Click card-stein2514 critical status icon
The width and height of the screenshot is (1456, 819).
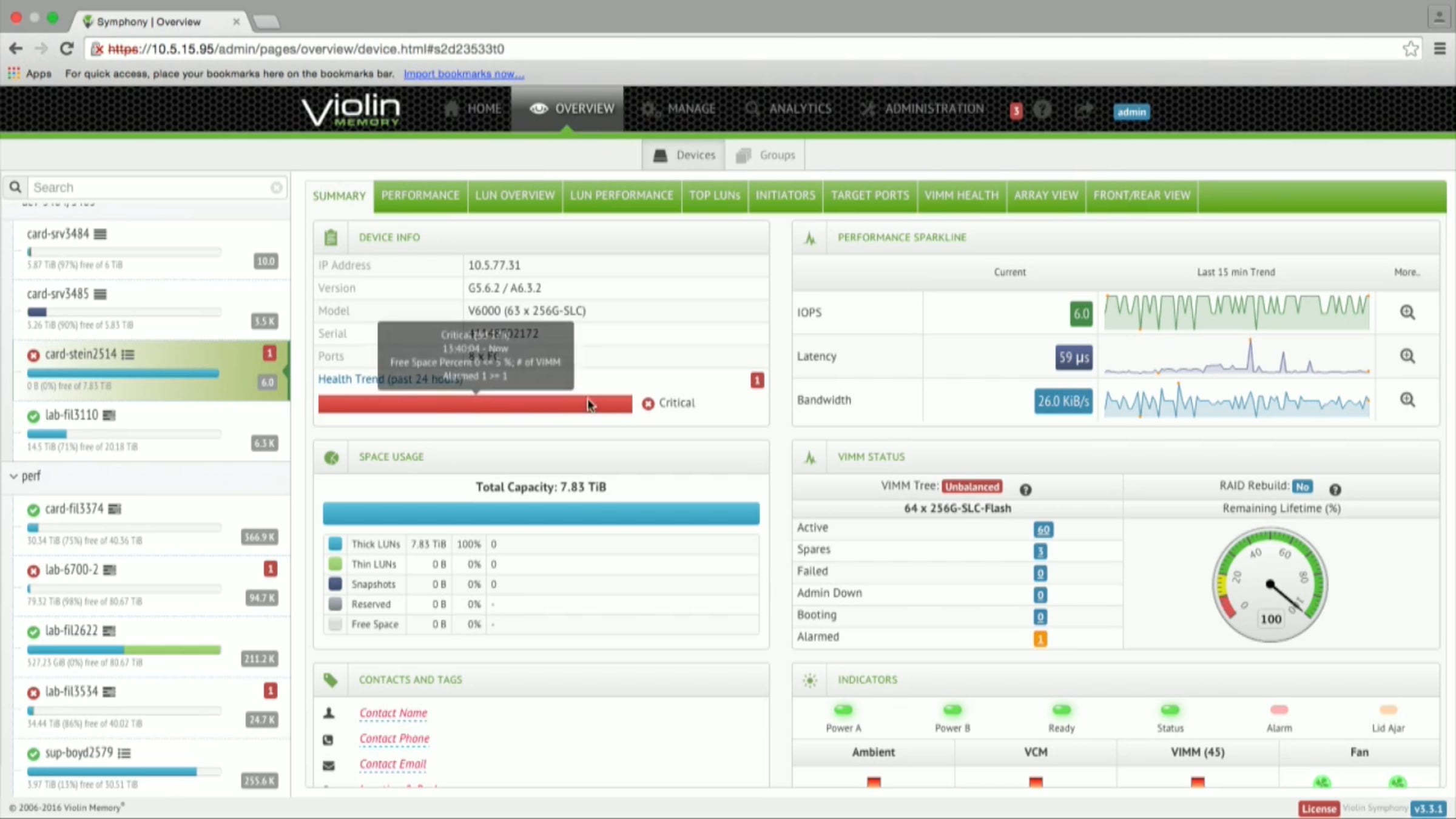coord(33,356)
